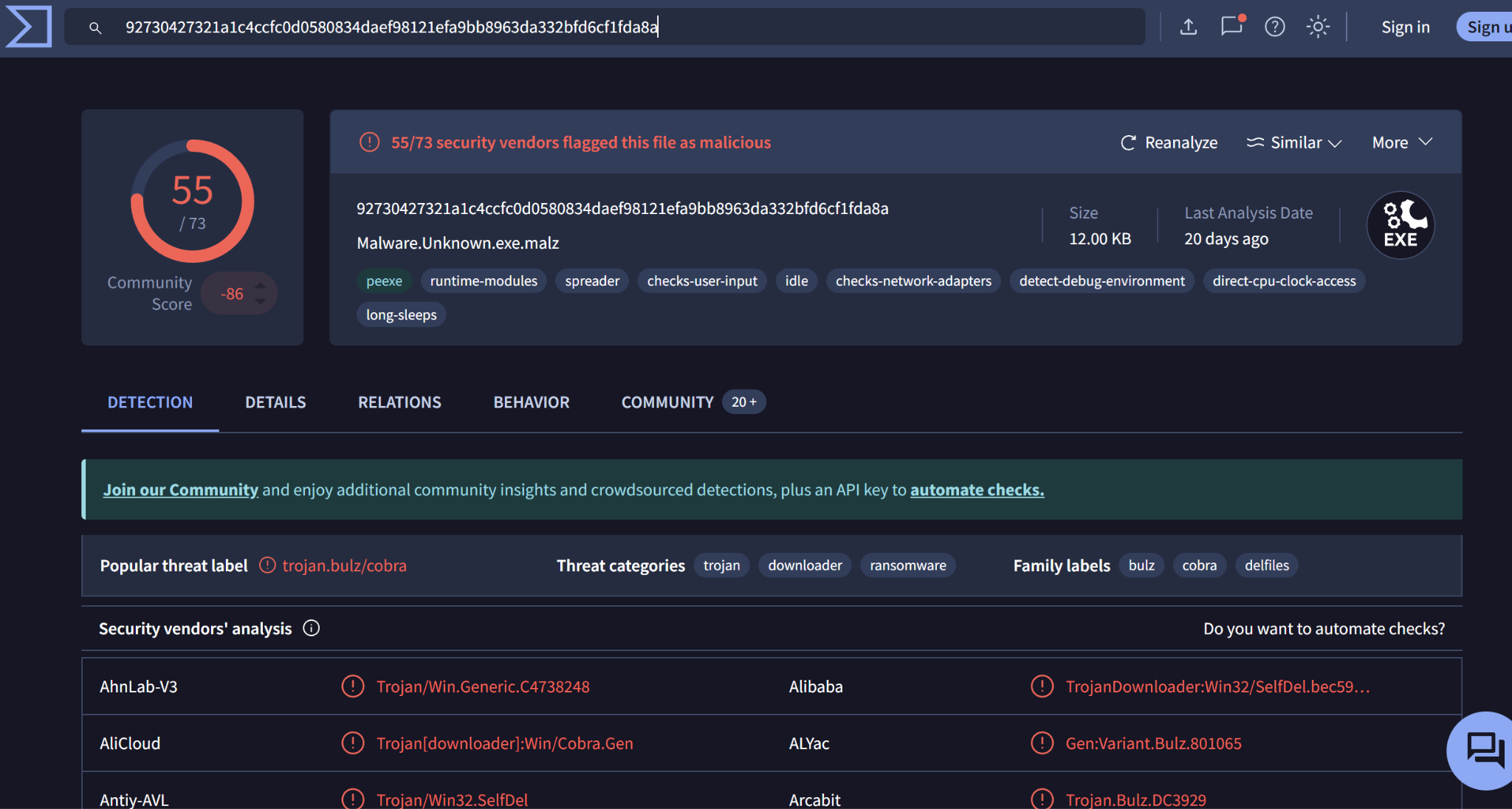The width and height of the screenshot is (1512, 809).
Task: Click the ransomware threat category chip
Action: click(907, 565)
